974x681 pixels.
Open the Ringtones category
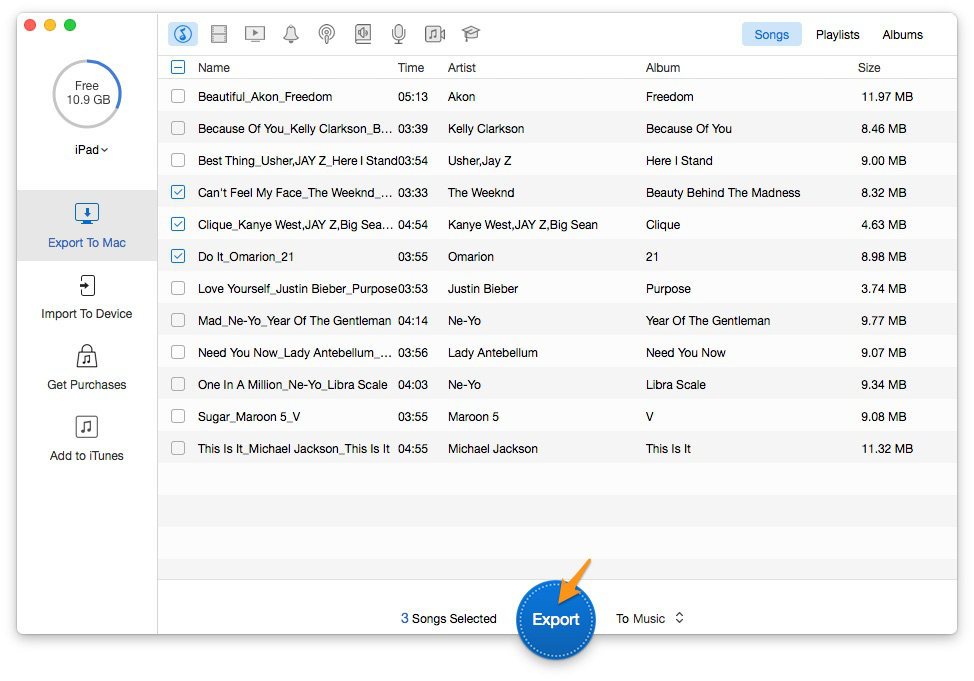[290, 33]
